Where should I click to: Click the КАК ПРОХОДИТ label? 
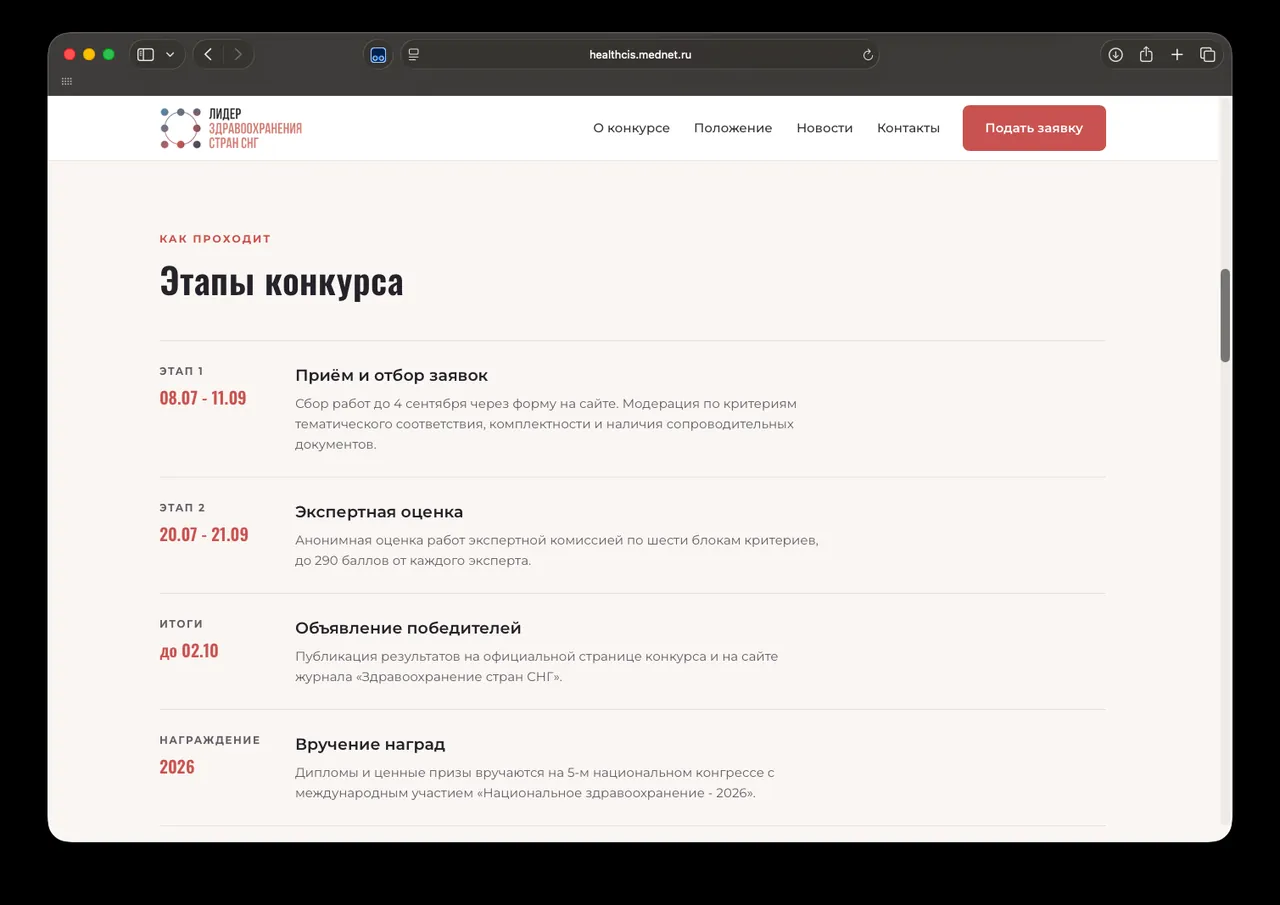click(215, 239)
